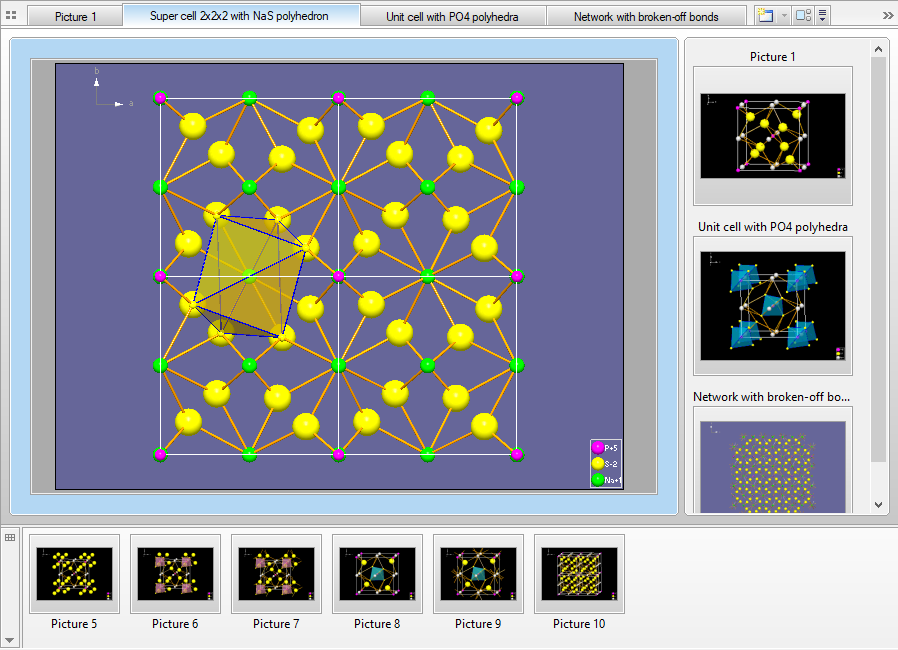Select the 'Picture 1' tab
The height and width of the screenshot is (650, 898).
(75, 14)
